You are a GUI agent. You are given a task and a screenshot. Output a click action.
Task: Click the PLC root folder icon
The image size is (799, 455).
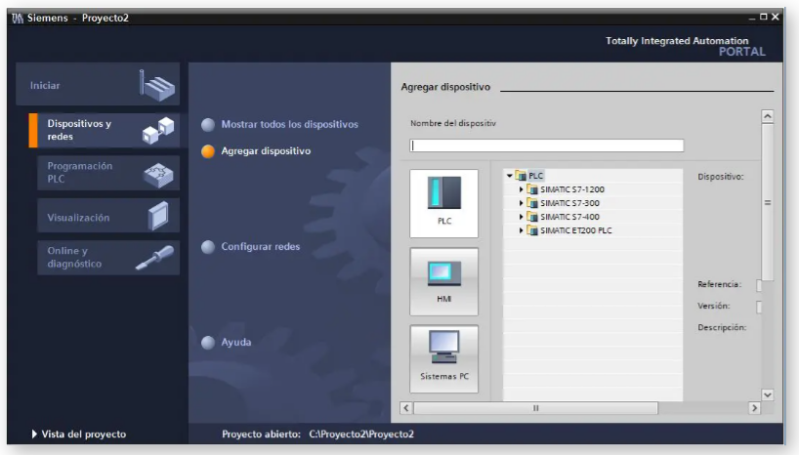pyautogui.click(x=521, y=176)
